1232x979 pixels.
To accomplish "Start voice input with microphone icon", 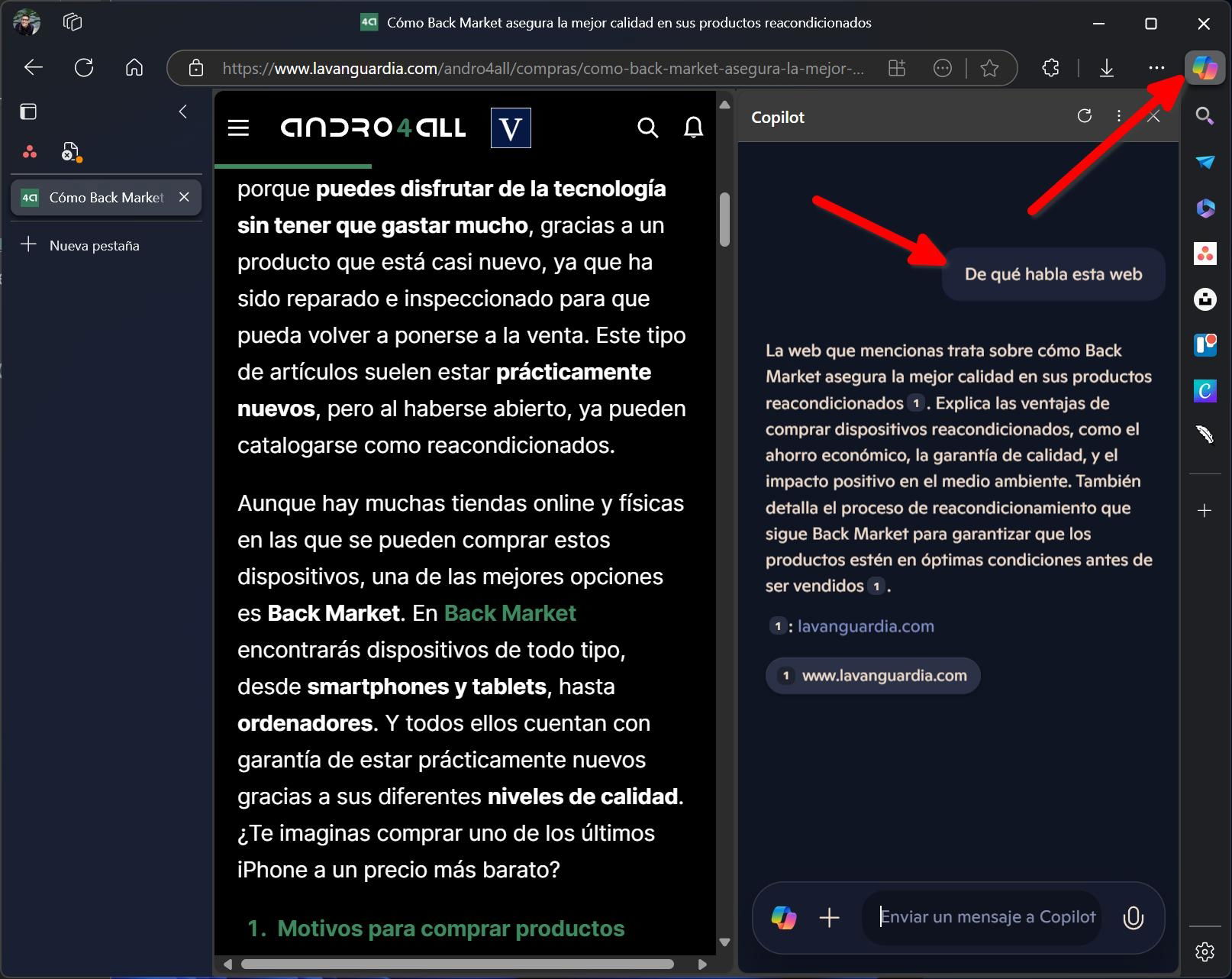I will (1134, 917).
